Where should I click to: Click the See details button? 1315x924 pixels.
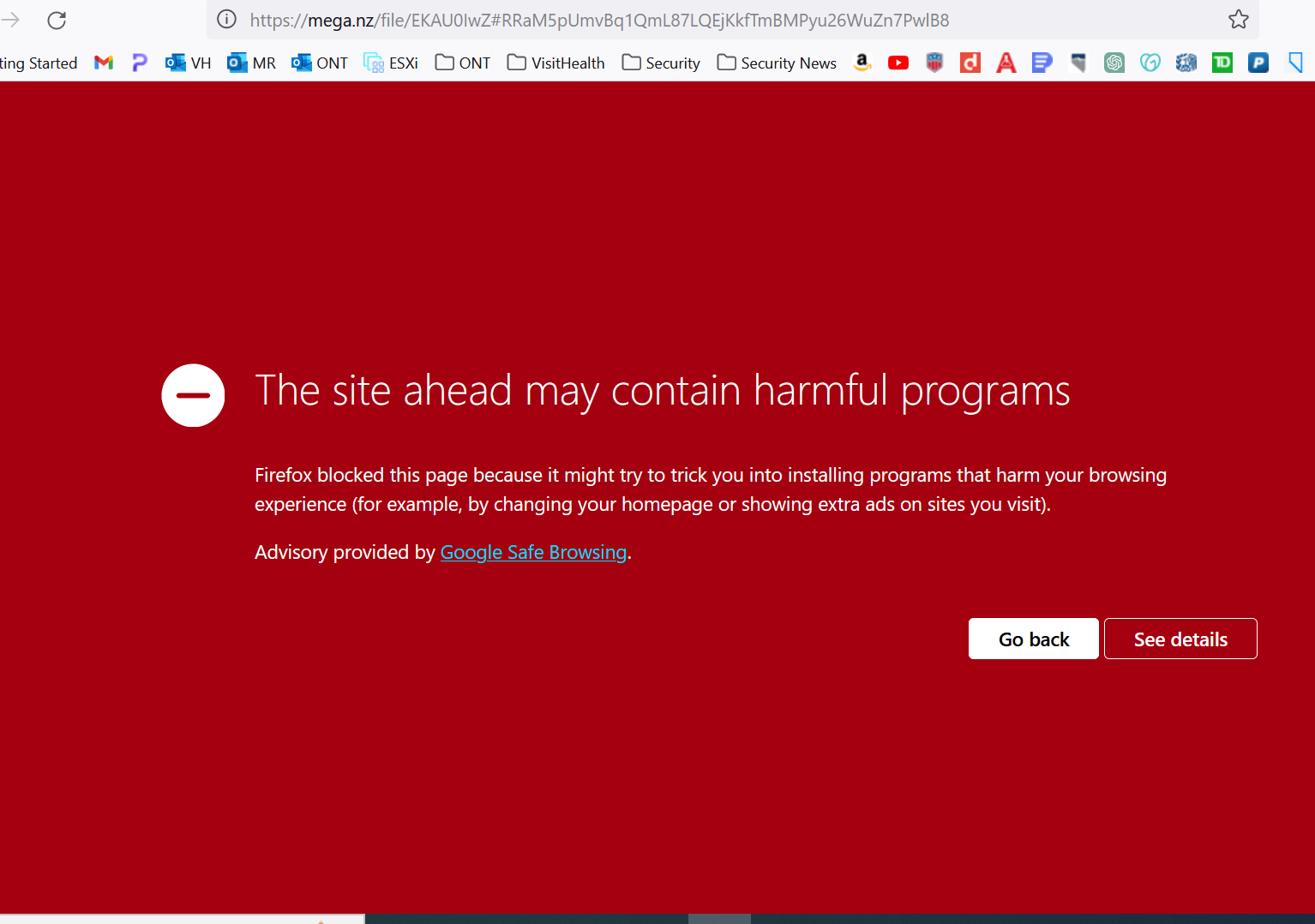click(x=1180, y=639)
